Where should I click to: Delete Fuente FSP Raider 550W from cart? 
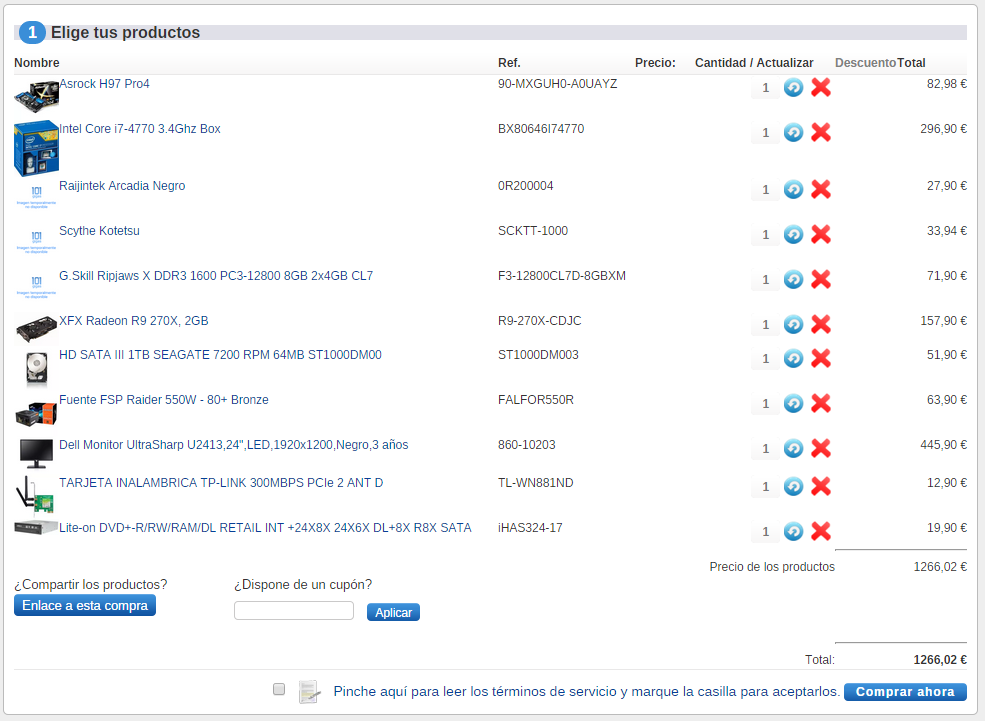tap(820, 403)
